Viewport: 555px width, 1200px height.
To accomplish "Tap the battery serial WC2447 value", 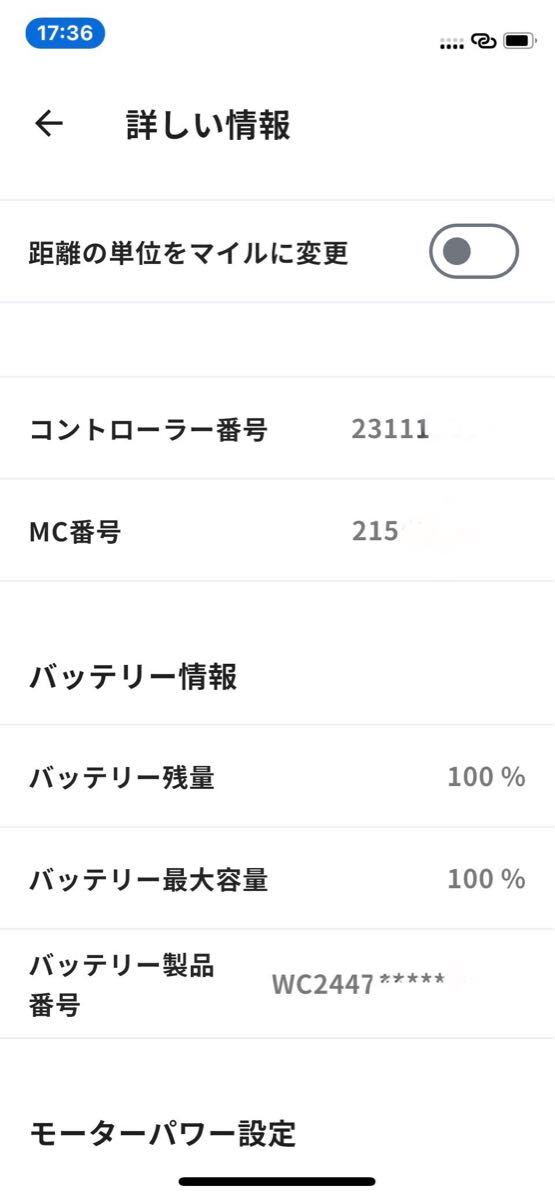I will pos(358,984).
